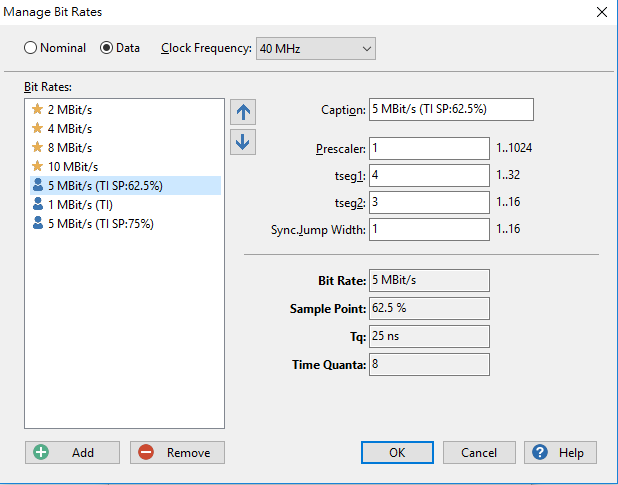Click the tseg1 input field

(429, 175)
